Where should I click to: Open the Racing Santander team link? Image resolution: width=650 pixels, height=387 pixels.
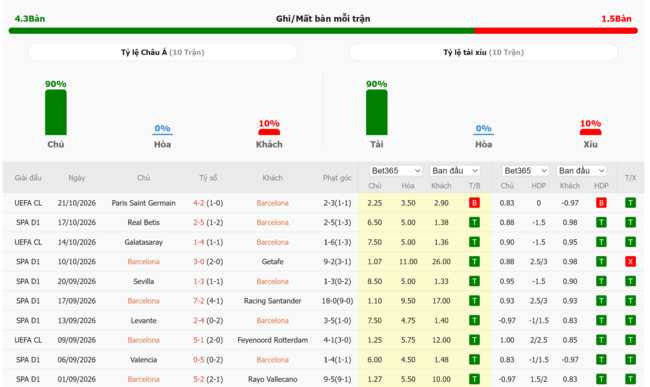tap(272, 301)
